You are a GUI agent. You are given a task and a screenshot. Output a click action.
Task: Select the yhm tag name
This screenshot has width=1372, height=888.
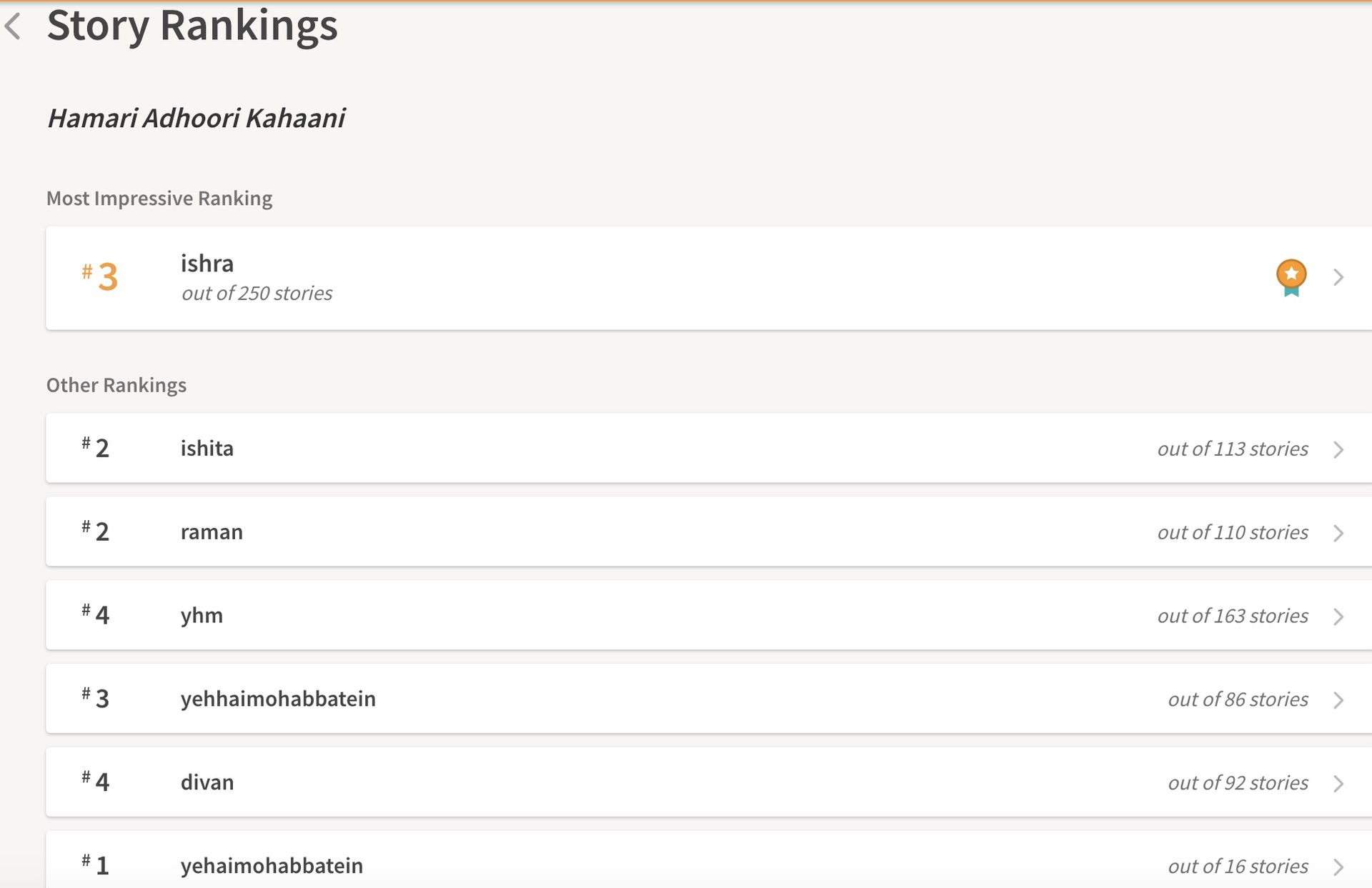[x=202, y=616]
